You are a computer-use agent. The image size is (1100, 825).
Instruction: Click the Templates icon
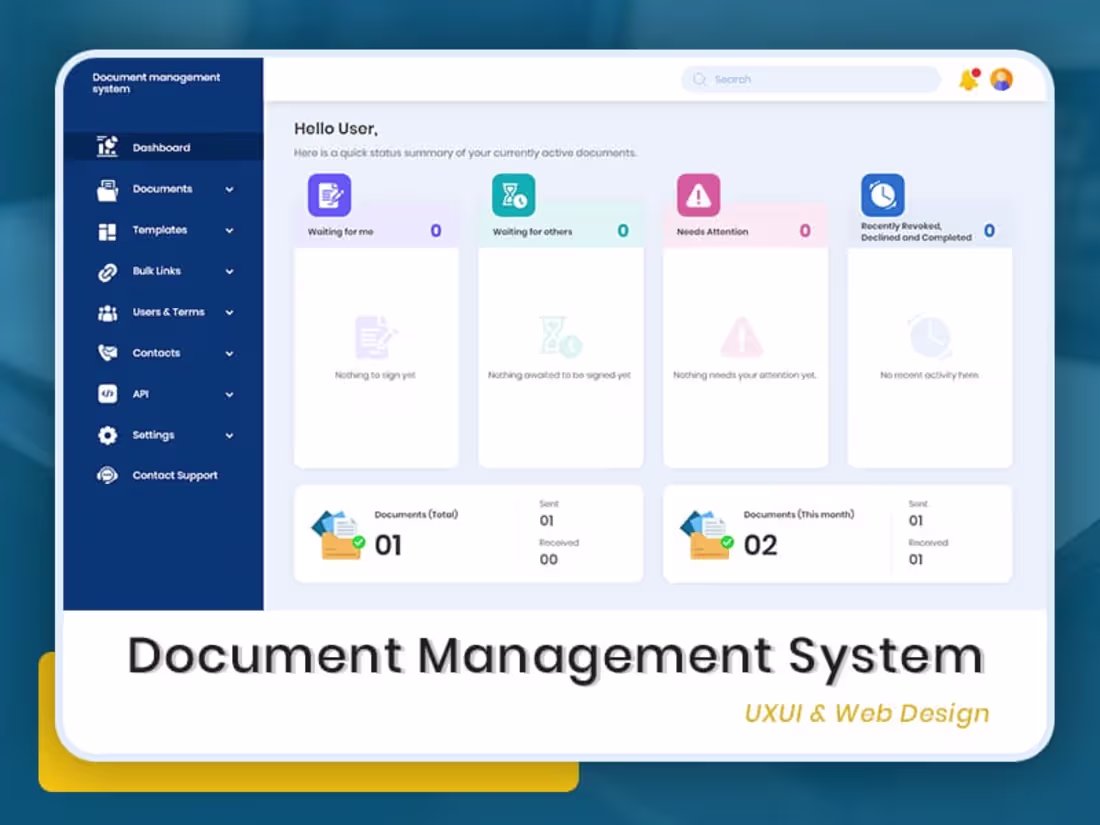106,230
